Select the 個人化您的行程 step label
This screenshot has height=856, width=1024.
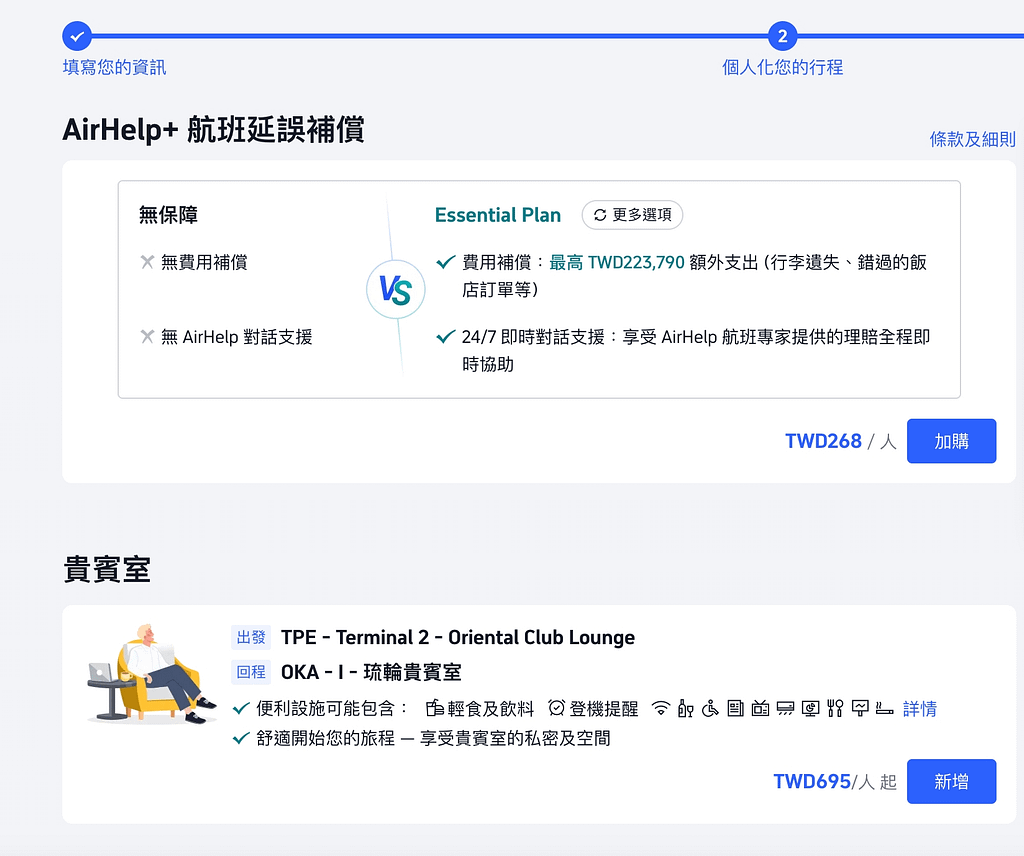click(x=782, y=67)
